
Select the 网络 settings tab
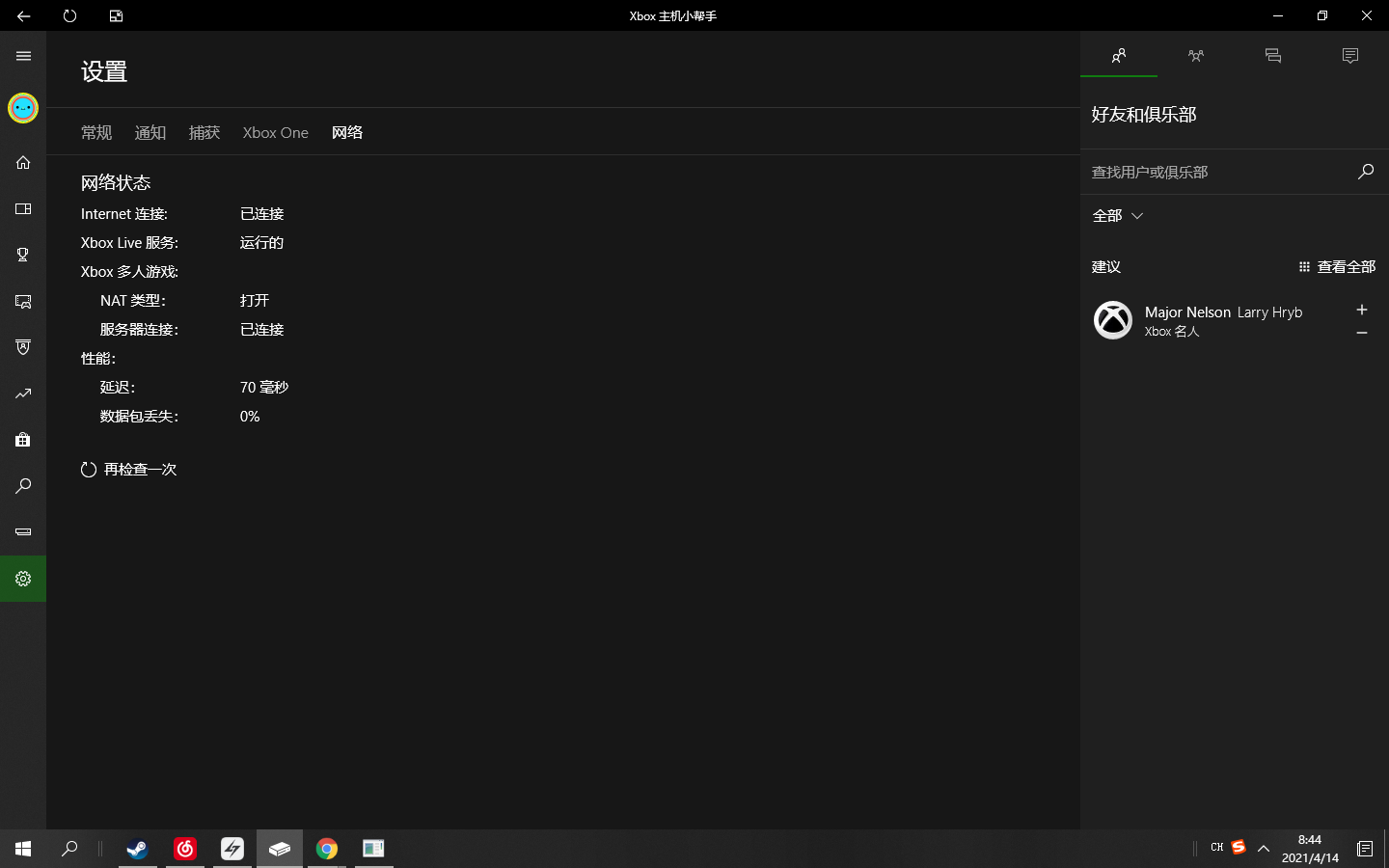click(x=347, y=133)
